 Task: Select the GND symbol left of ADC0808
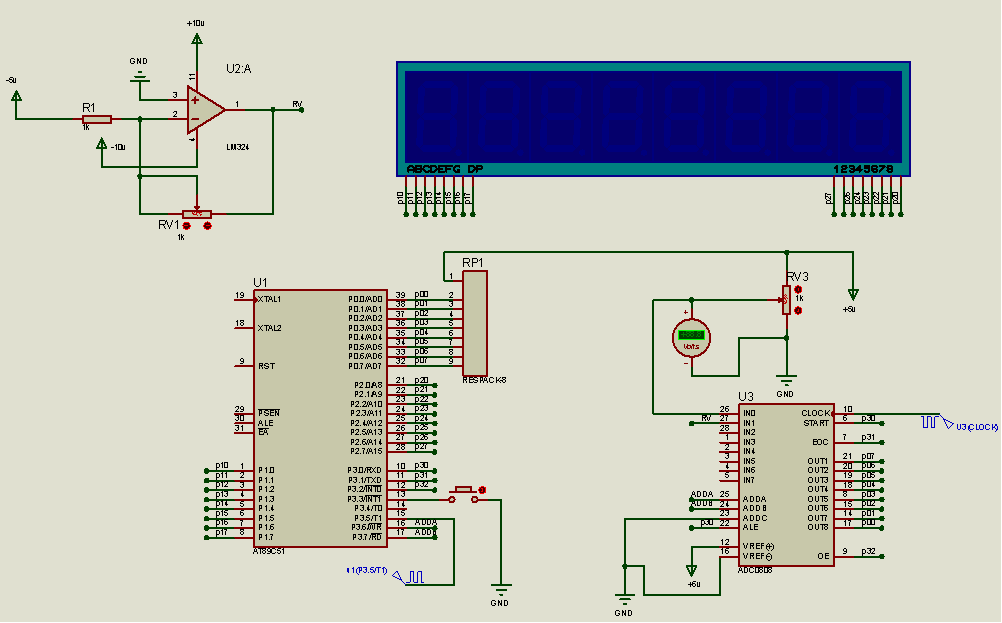(624, 600)
